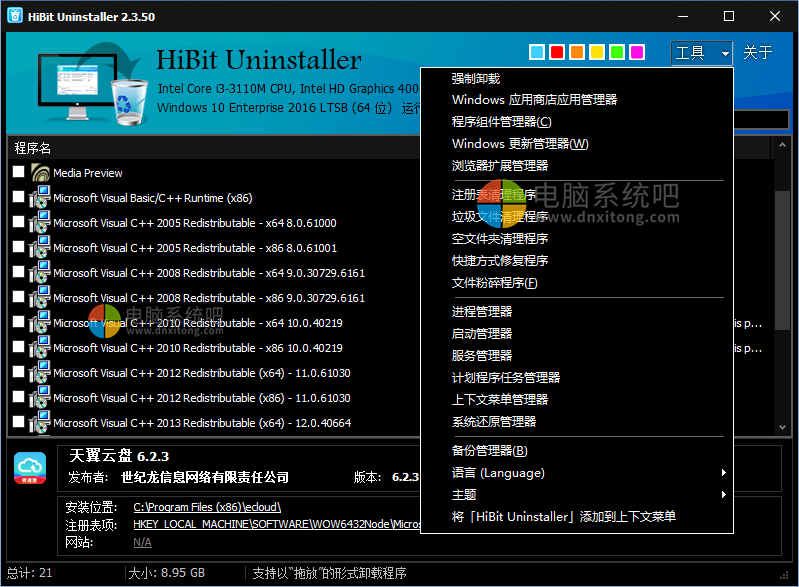The width and height of the screenshot is (799, 587).
Task: Open install path C:\Program Files (x86)\ecloud\
Action: pos(207,507)
